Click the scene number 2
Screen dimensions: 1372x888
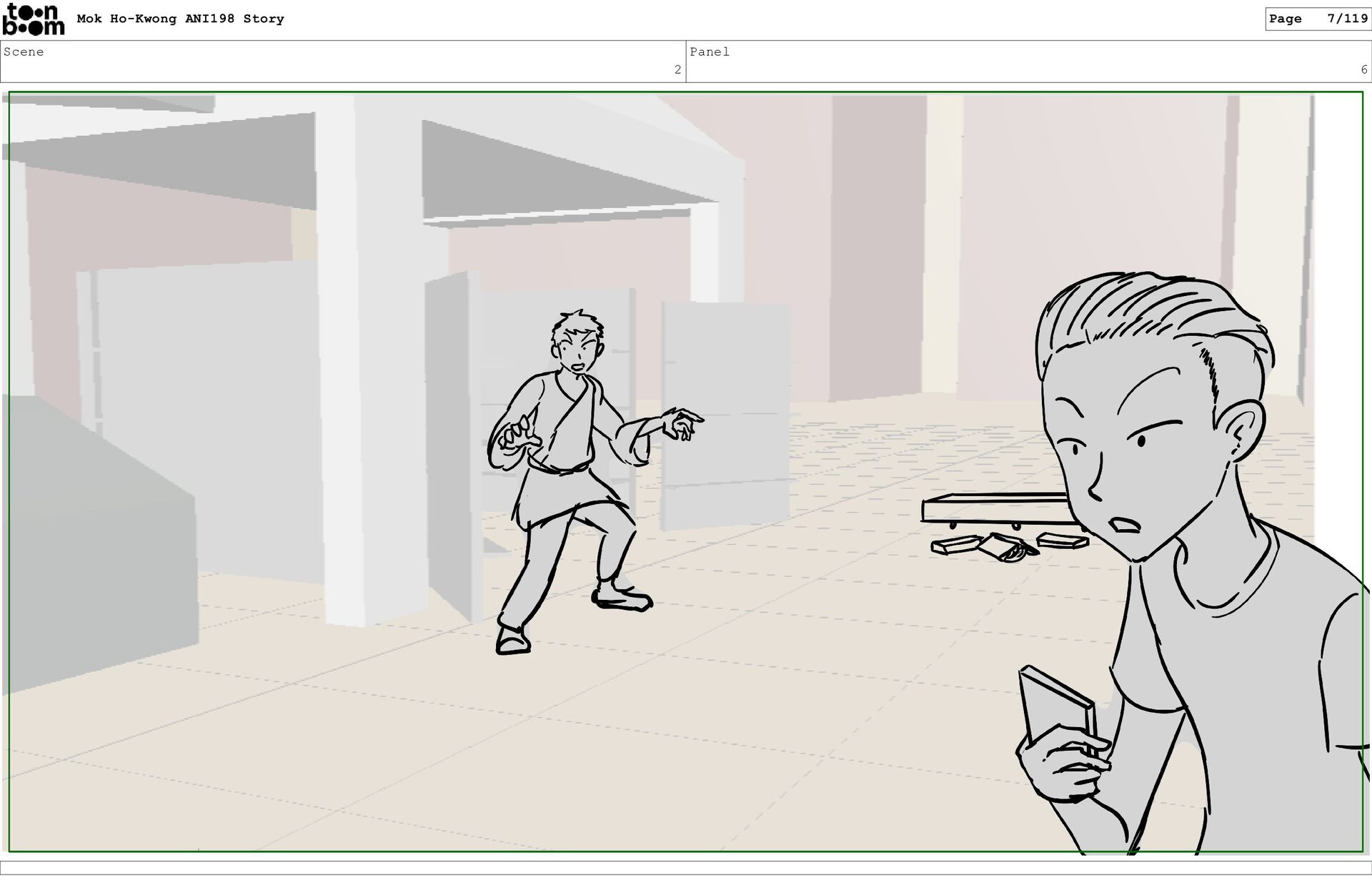677,69
